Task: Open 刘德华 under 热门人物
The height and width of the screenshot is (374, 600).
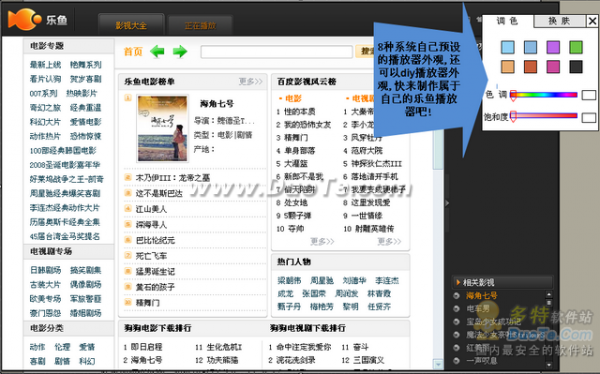Action: [x=354, y=281]
